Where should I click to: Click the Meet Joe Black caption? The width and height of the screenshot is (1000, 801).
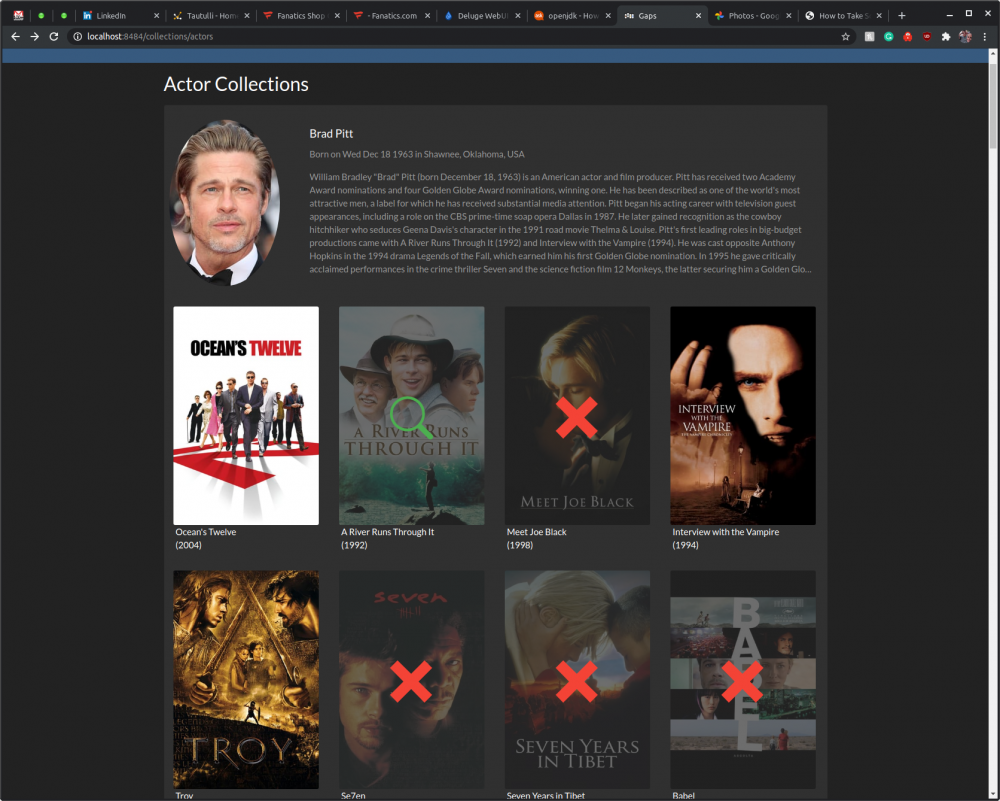pyautogui.click(x=536, y=532)
